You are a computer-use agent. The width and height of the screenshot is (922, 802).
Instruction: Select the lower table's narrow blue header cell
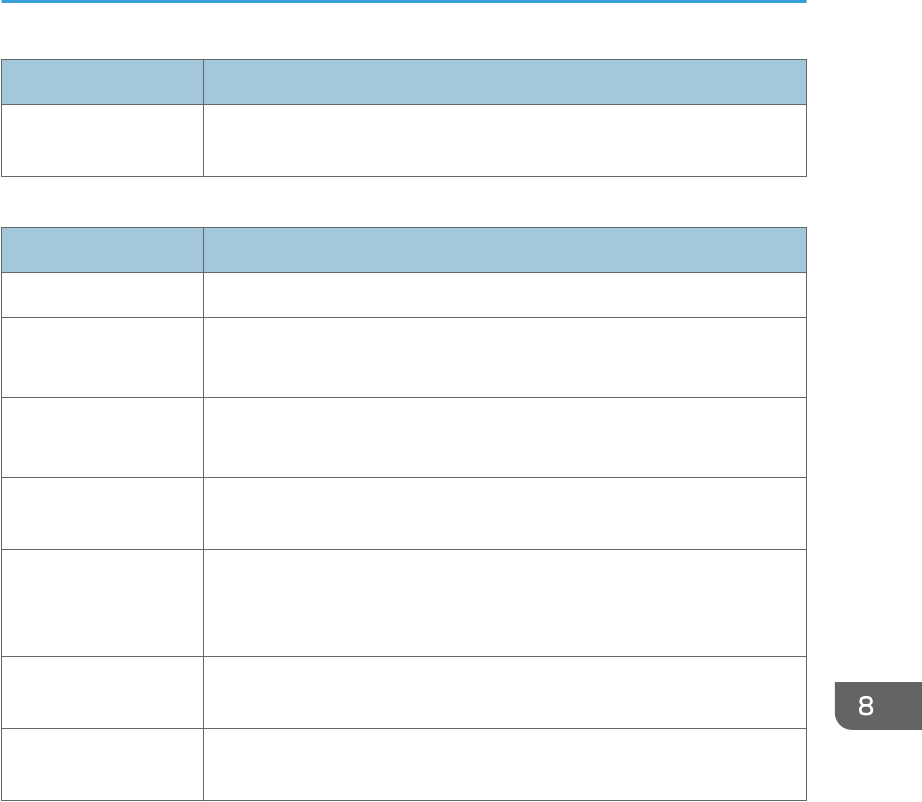coord(102,250)
